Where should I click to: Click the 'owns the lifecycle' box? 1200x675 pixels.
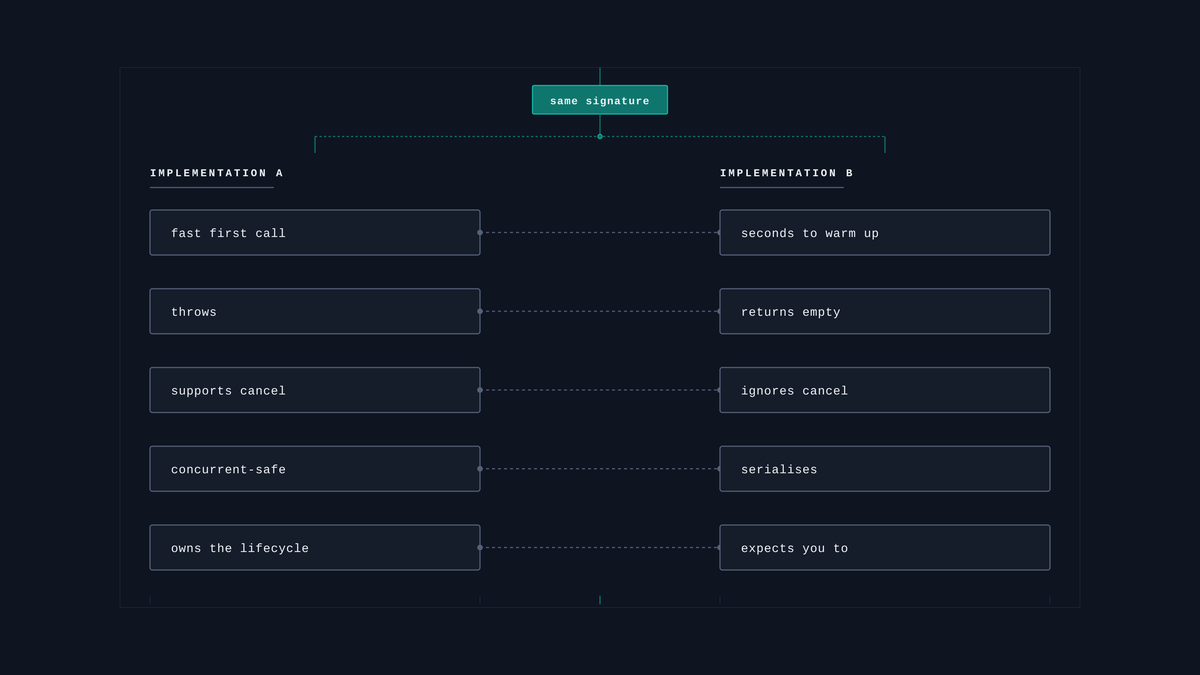coord(315,548)
